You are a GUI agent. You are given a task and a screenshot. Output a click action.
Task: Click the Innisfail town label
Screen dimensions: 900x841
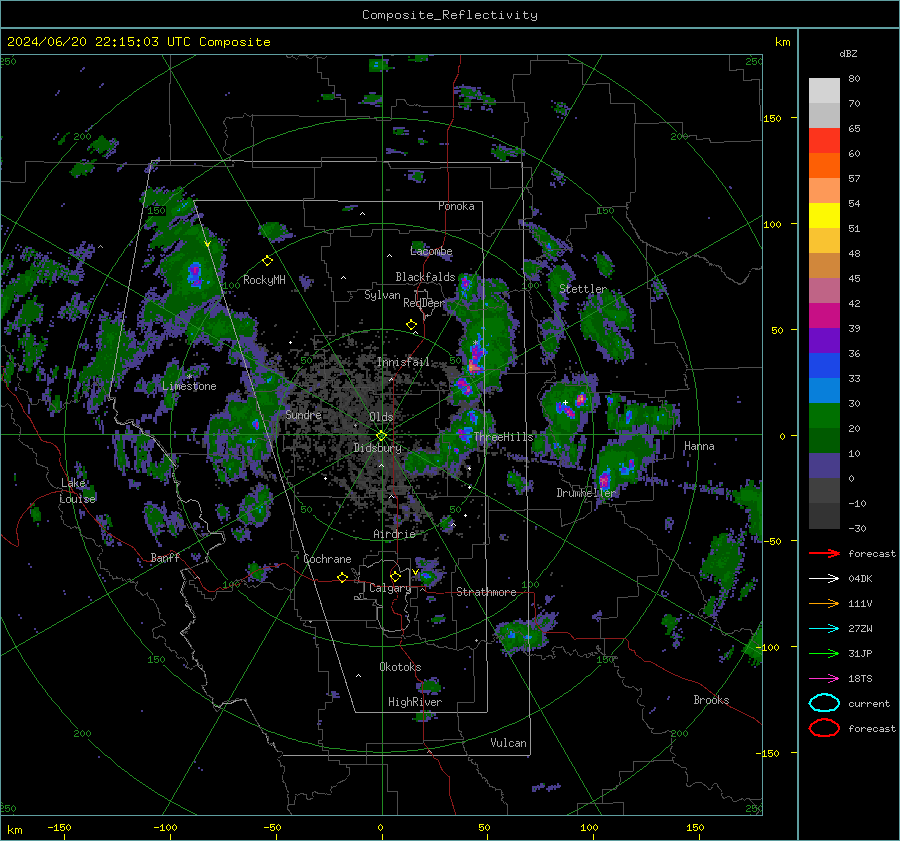pos(403,362)
